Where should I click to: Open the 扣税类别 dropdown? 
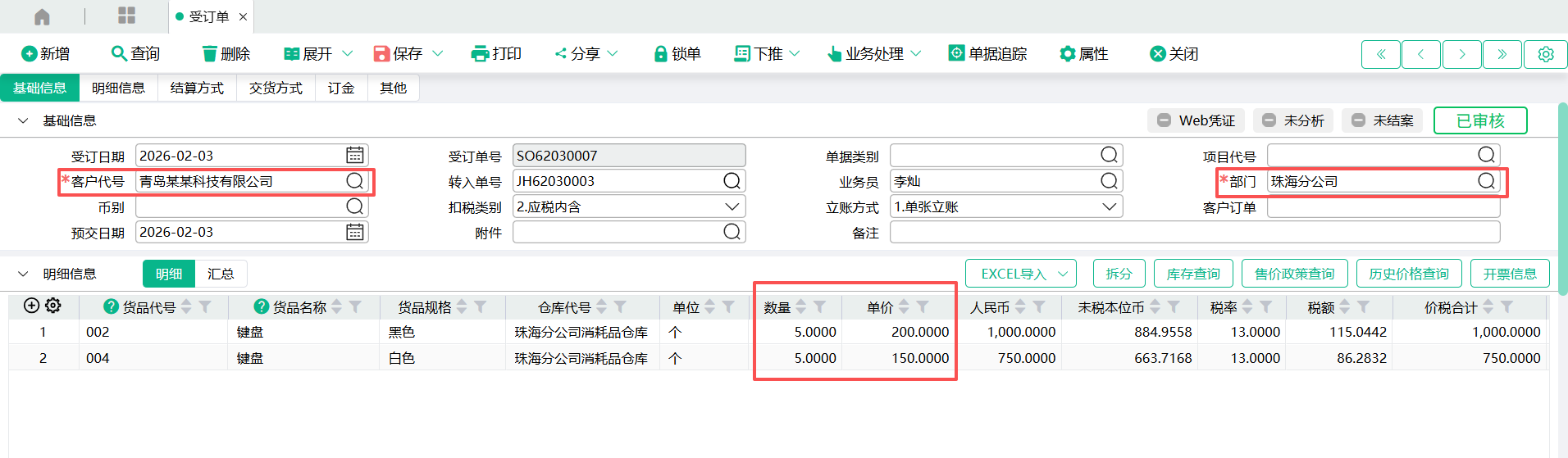tap(732, 206)
